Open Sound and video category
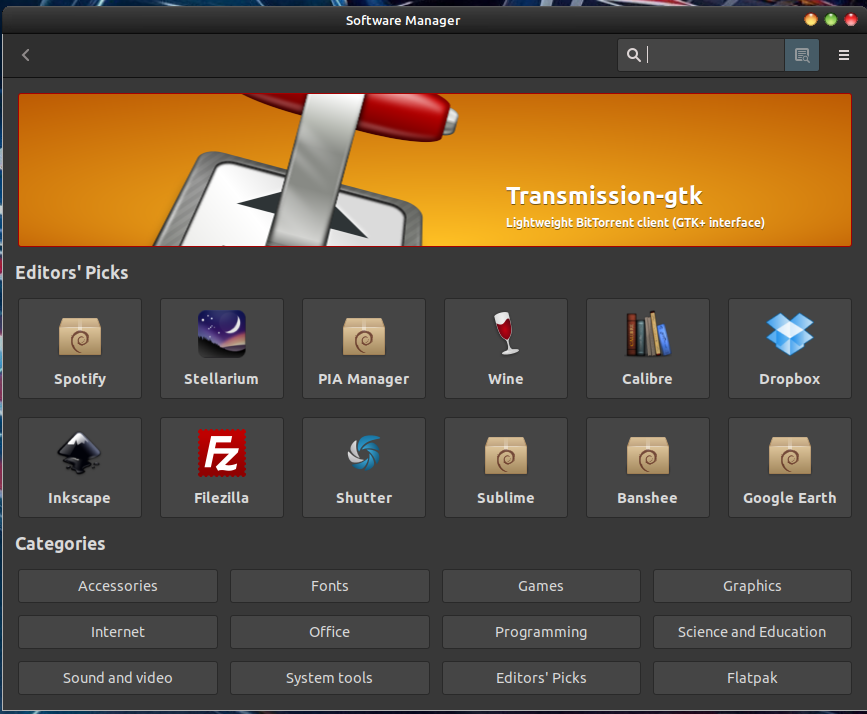Screen dimensions: 867x714 coord(118,677)
